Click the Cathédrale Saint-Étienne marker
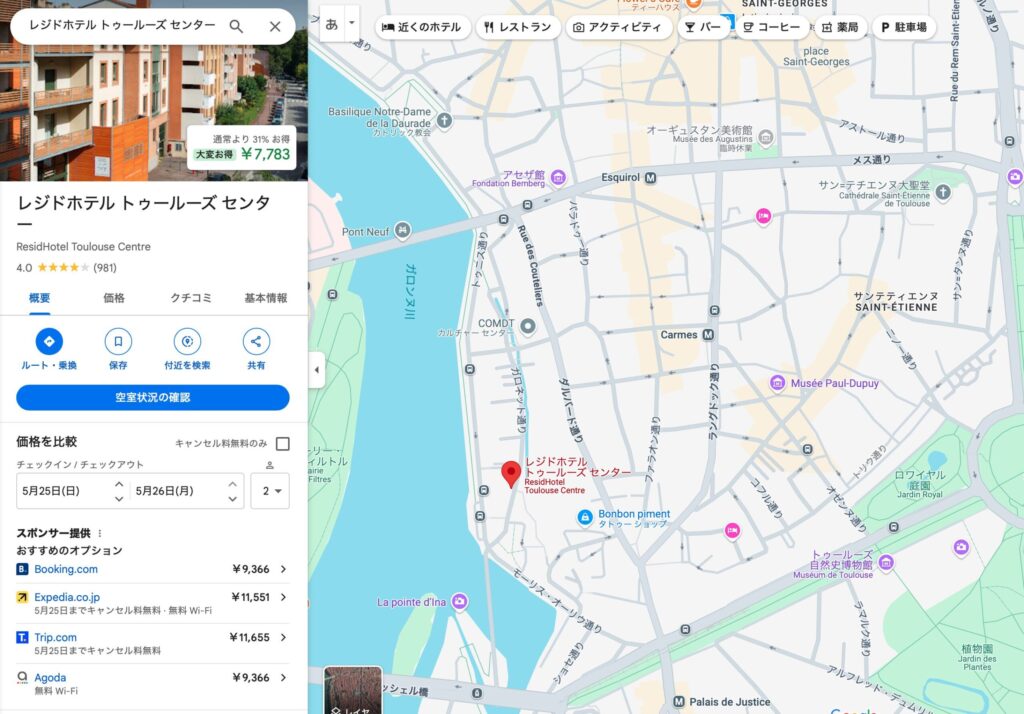 [x=943, y=192]
